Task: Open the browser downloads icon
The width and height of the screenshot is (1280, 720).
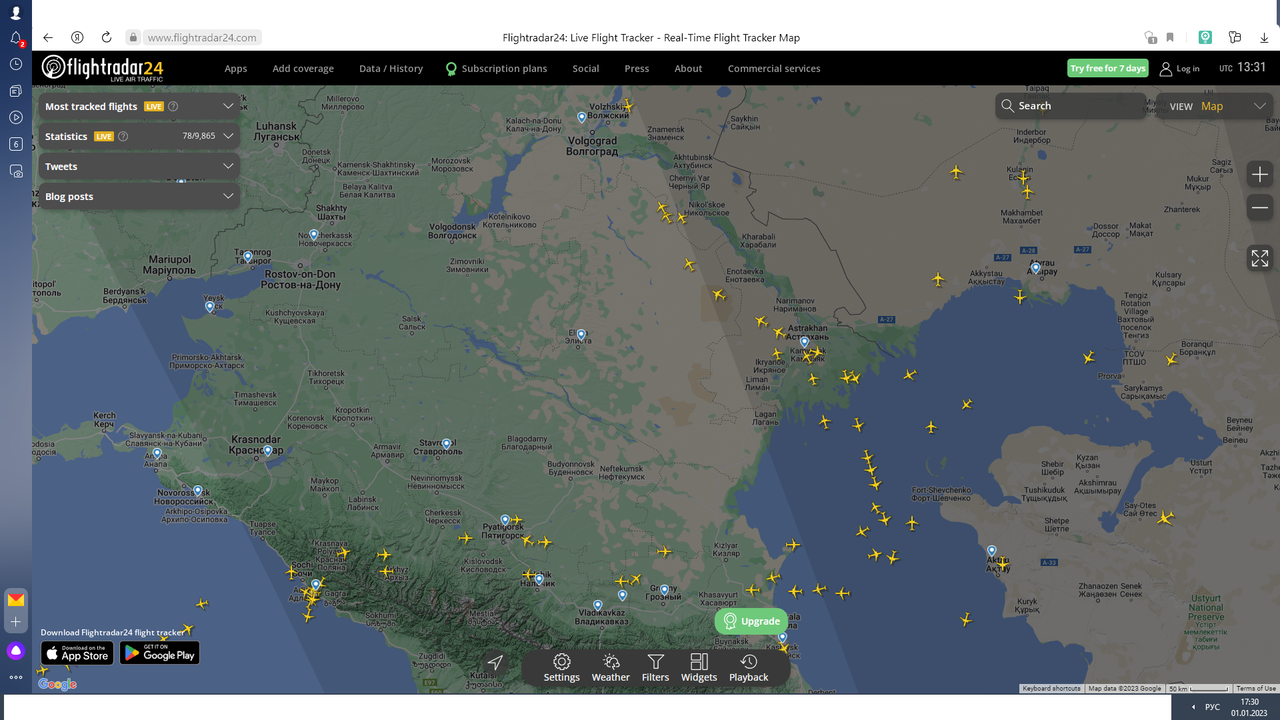Action: 1264,38
